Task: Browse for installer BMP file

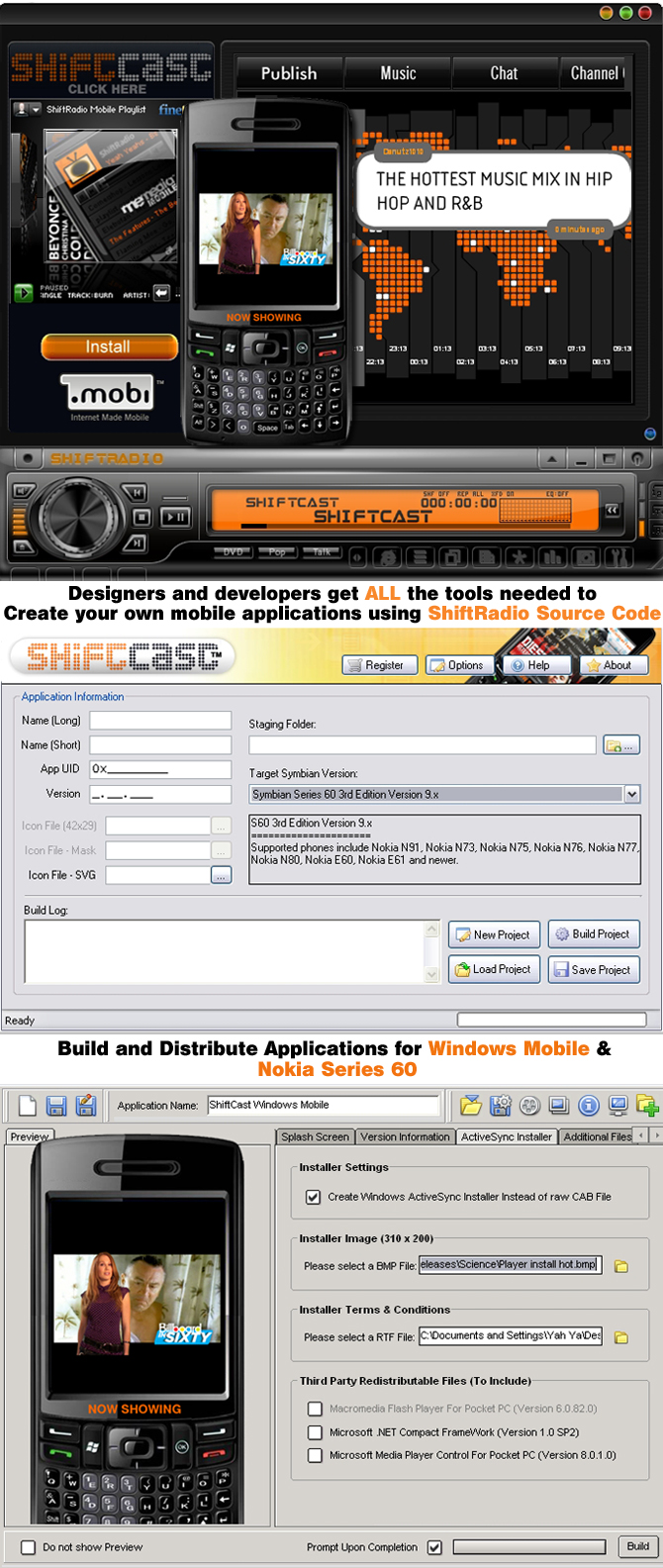Action: click(621, 1266)
